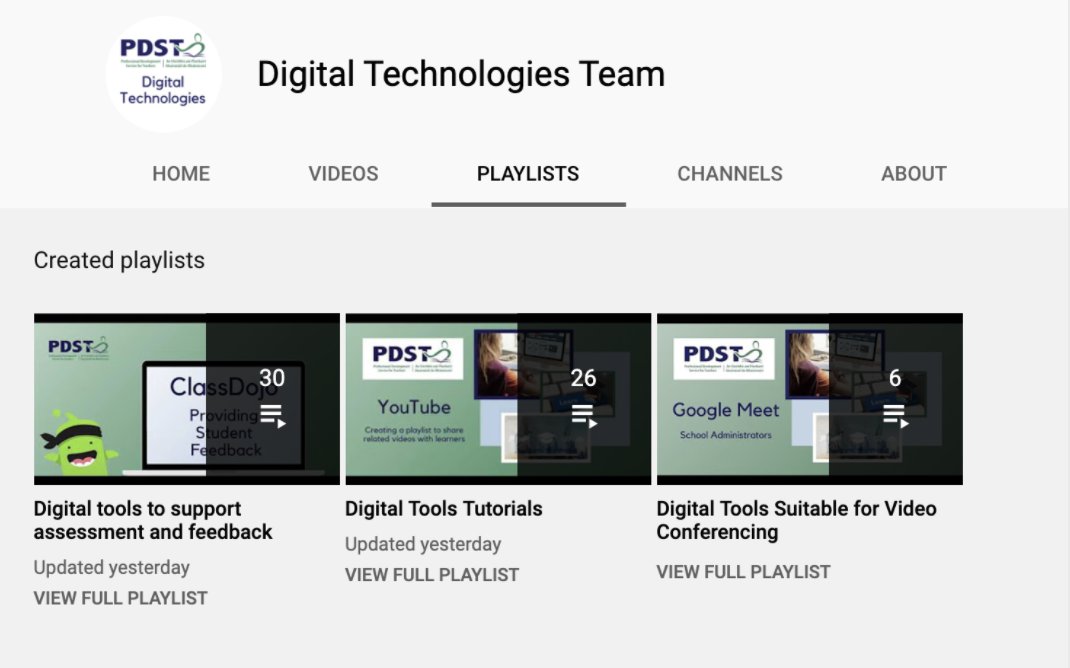
Task: Open 'Digital Tools Tutorials' playlist title
Action: 444,509
